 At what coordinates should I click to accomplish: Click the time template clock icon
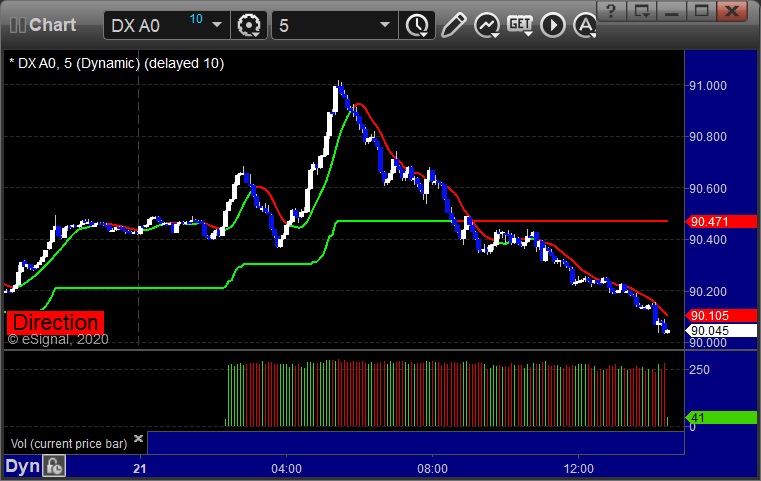(x=415, y=24)
